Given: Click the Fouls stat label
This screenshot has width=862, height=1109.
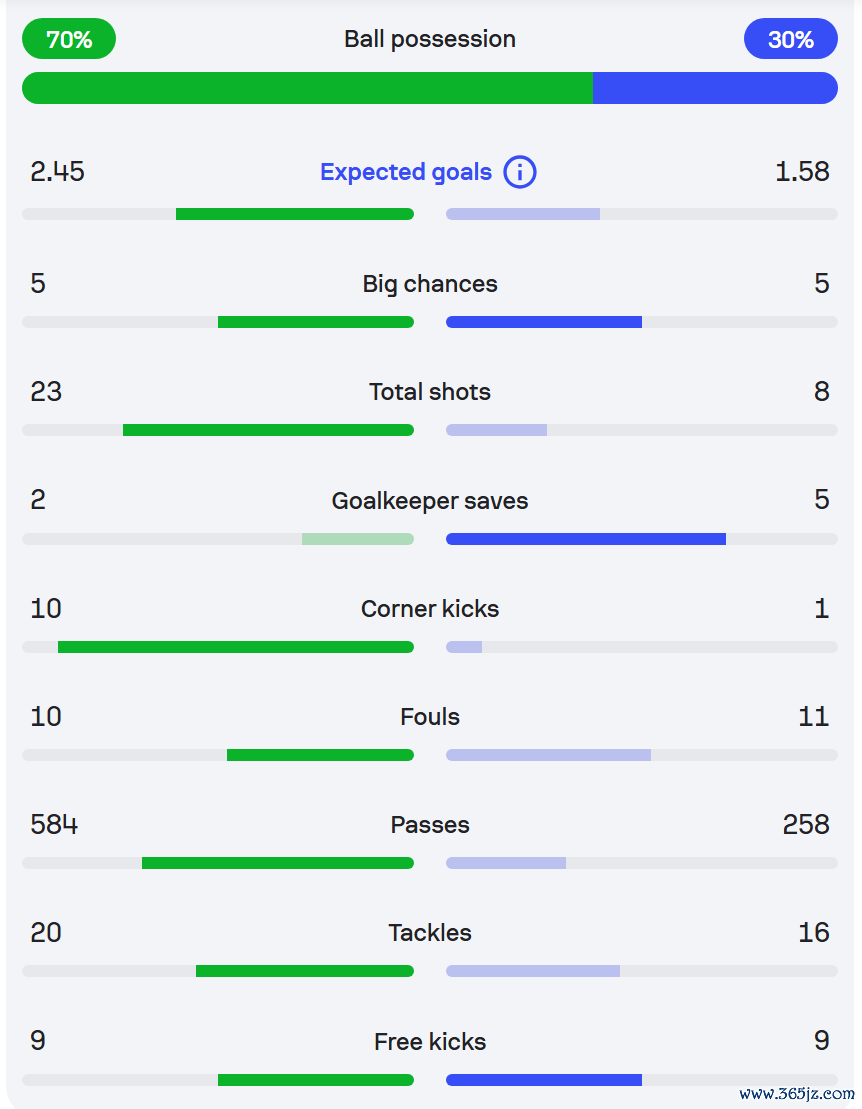Looking at the screenshot, I should [430, 717].
